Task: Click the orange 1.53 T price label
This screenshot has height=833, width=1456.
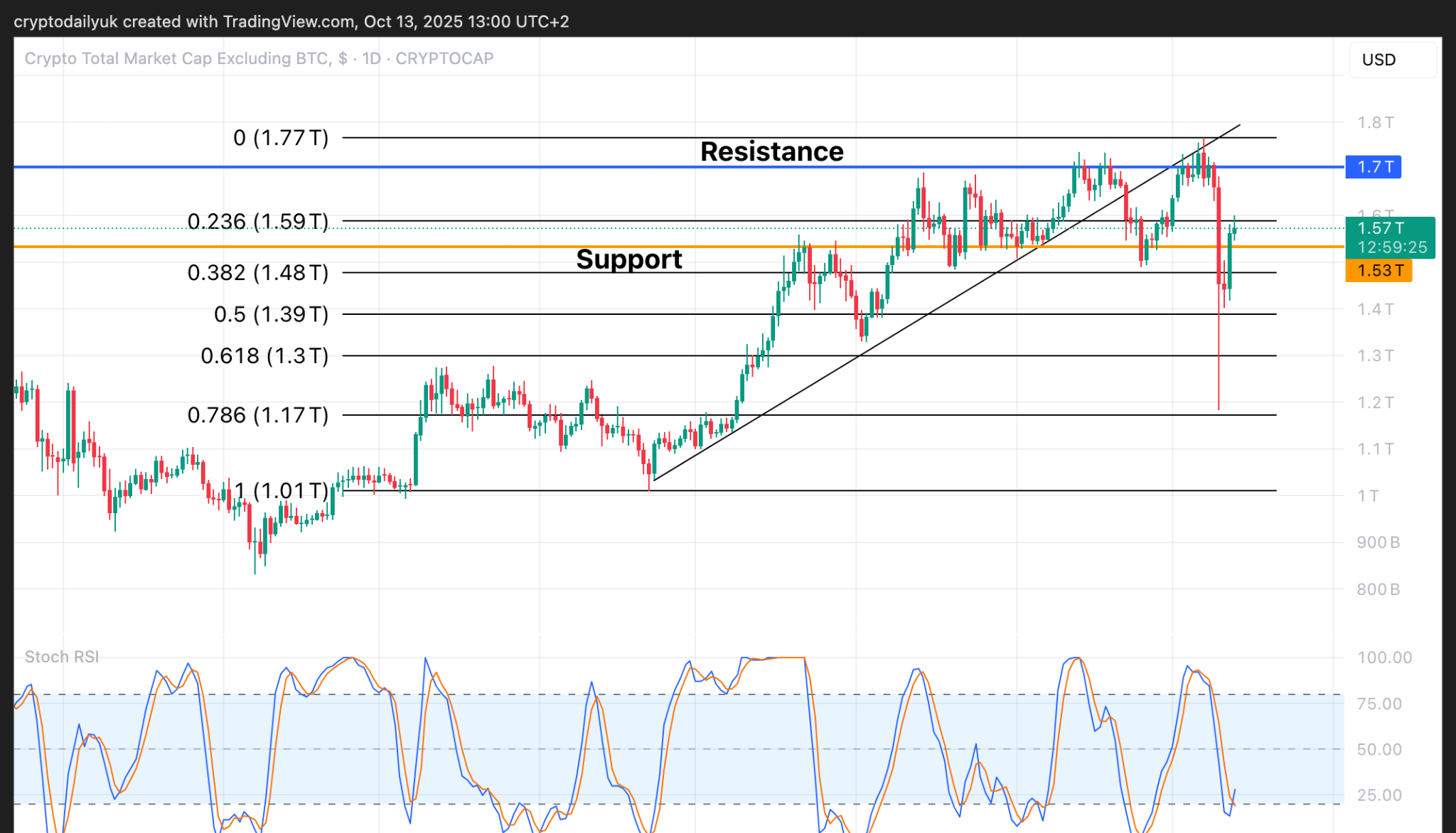Action: (1379, 271)
